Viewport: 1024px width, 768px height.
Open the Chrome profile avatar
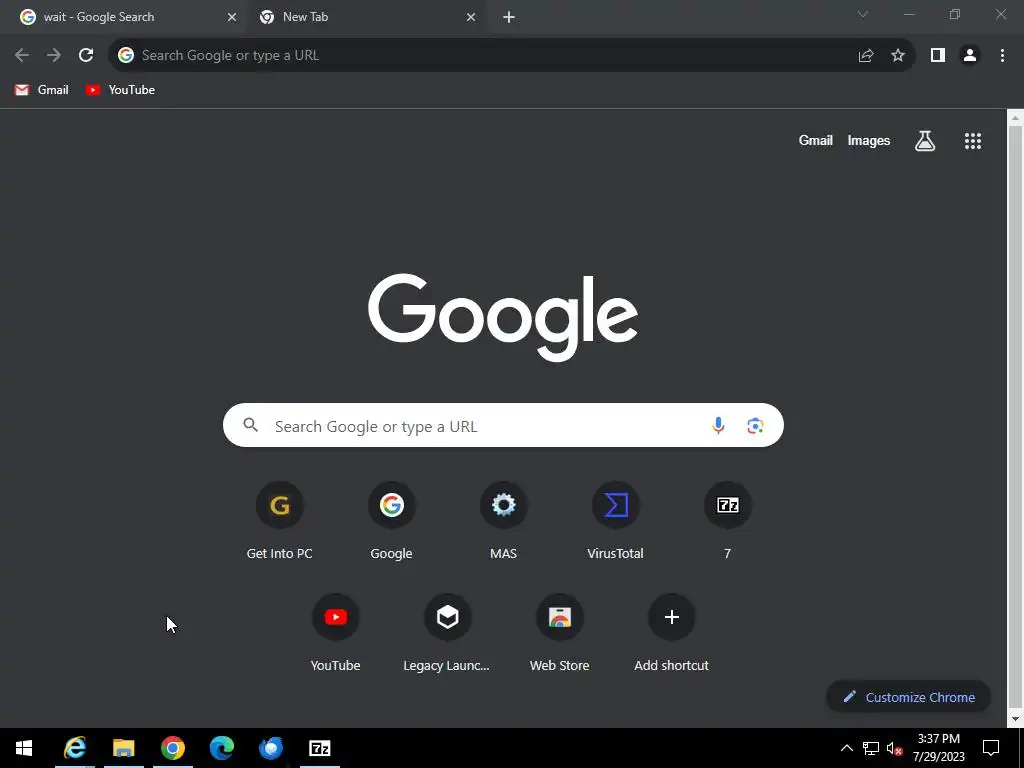[970, 56]
